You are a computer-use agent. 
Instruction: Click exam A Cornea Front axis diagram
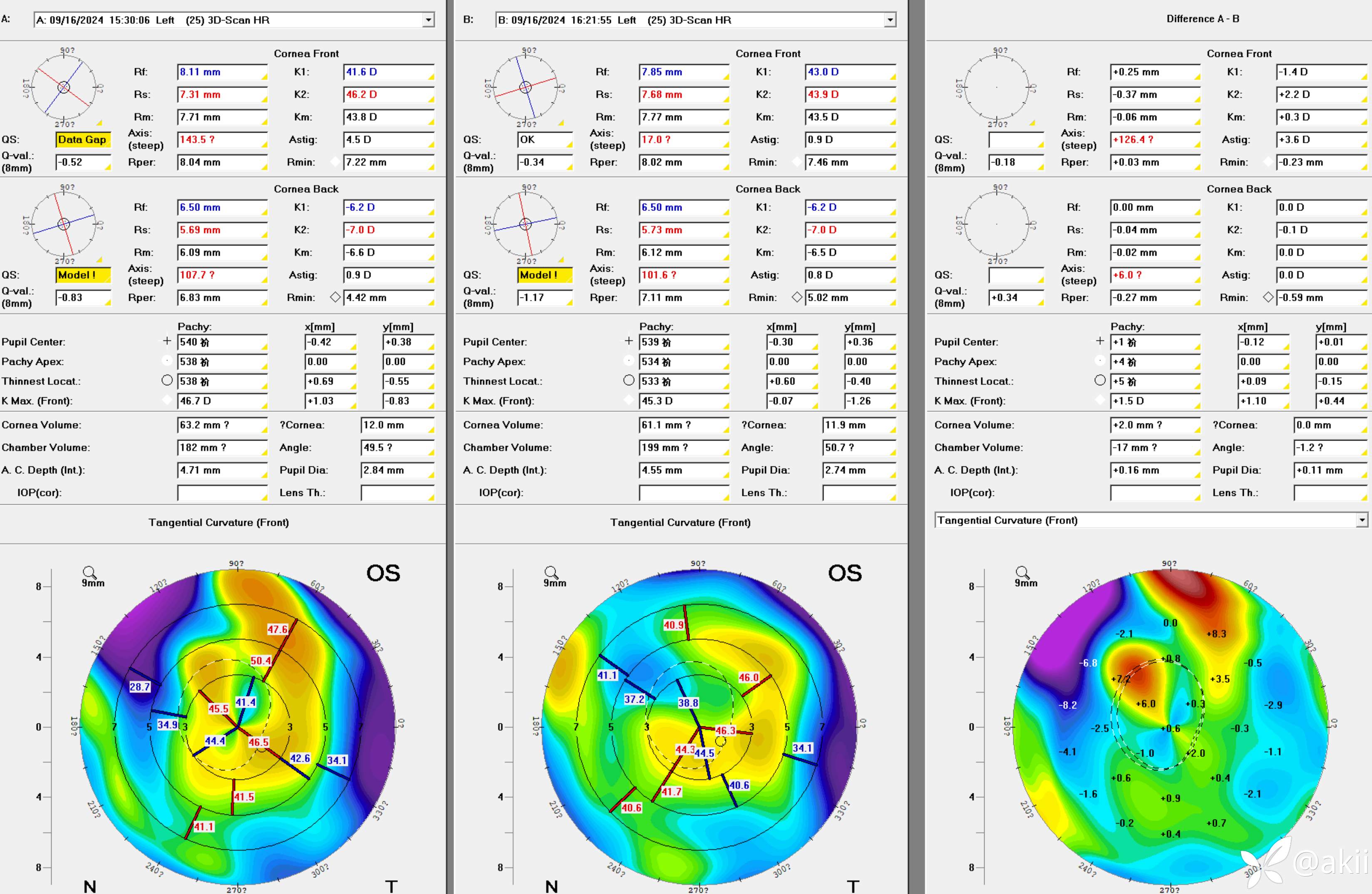64,87
